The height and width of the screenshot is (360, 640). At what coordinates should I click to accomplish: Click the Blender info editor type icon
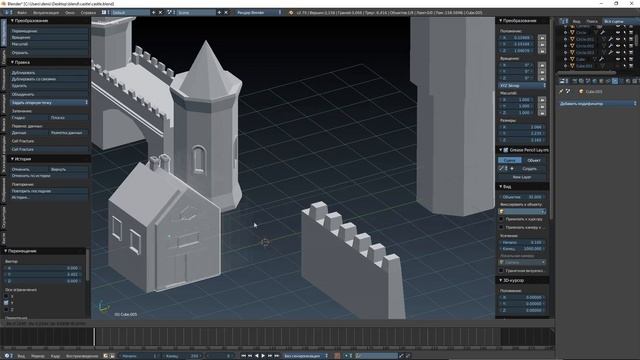coord(7,13)
